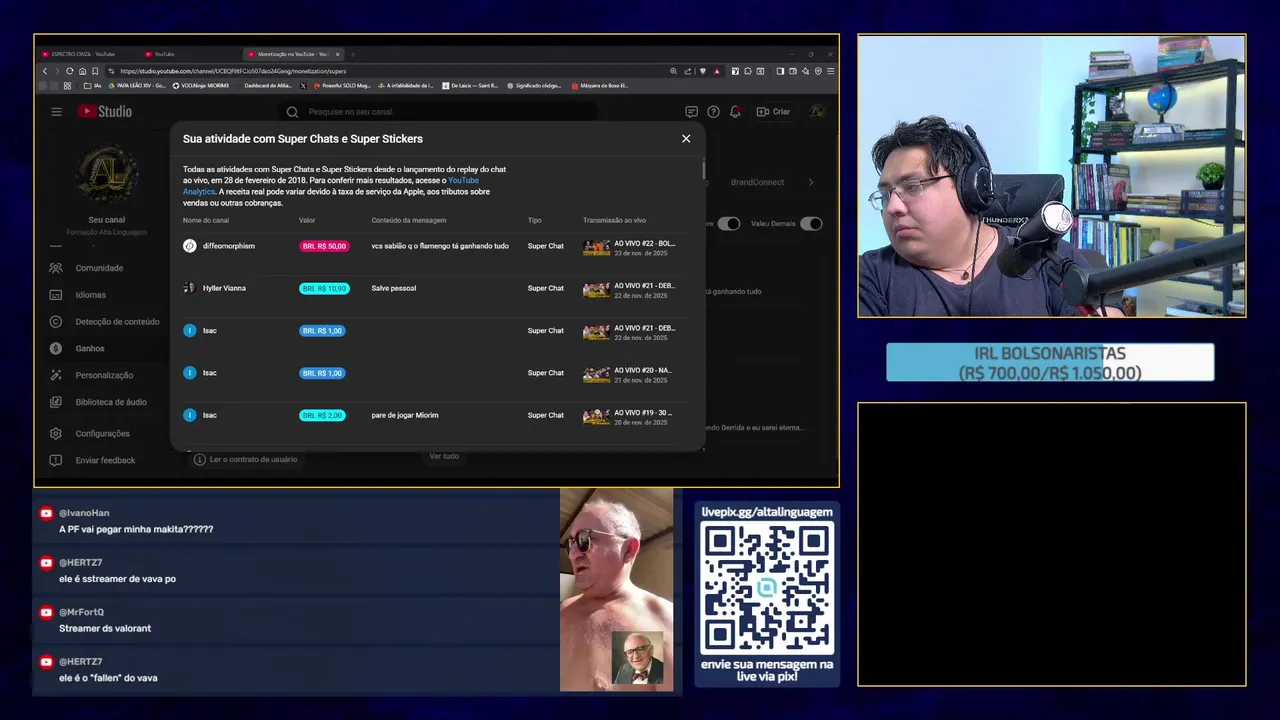Screen dimensions: 1280x720
Task: Open PAPA LEÃO XIV bookmark
Action: (138, 86)
